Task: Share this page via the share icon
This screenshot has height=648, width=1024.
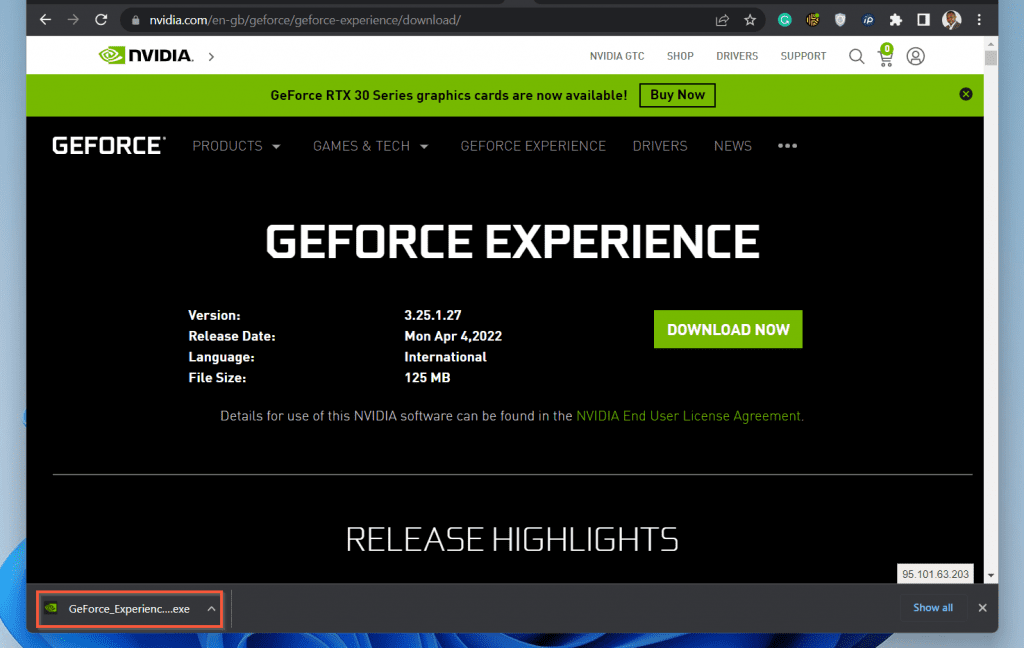Action: click(722, 20)
